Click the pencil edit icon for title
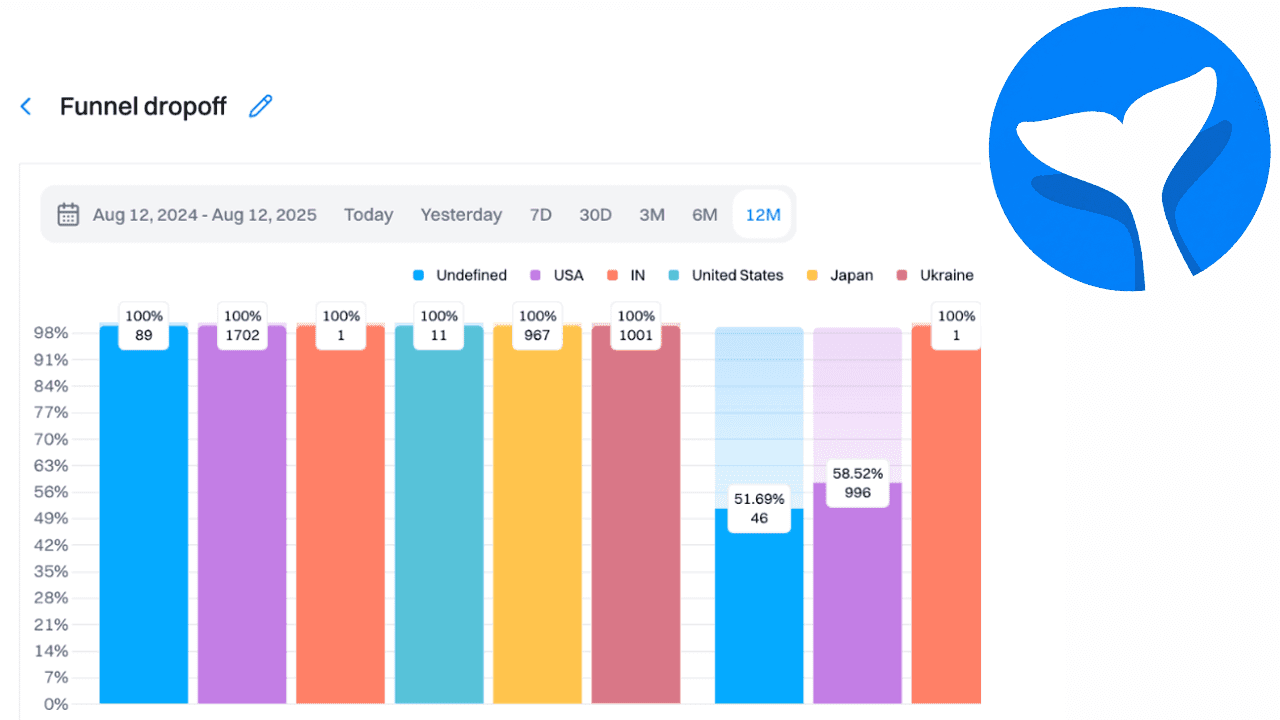Viewport: 1280px width, 720px height. (x=260, y=106)
